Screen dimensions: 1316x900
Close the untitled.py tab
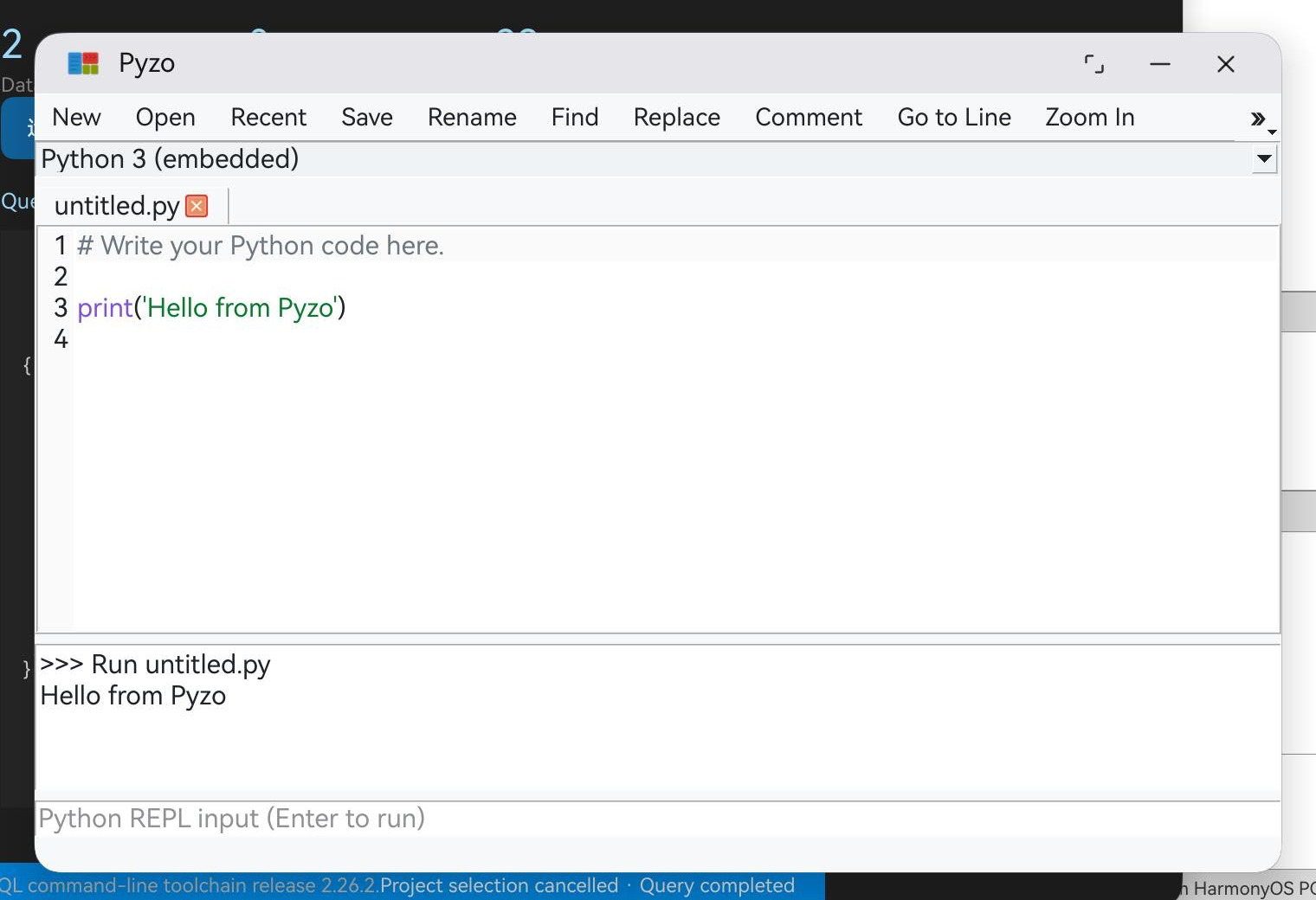[197, 206]
